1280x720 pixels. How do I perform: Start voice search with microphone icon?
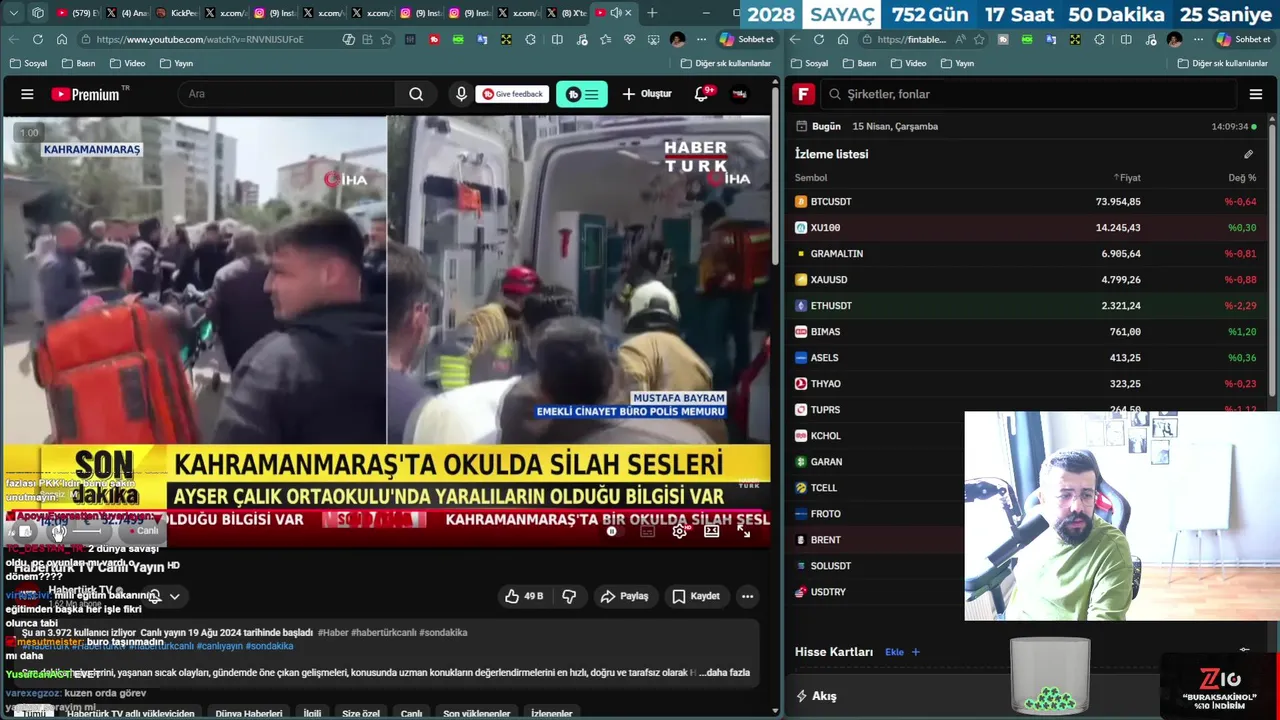pos(461,94)
